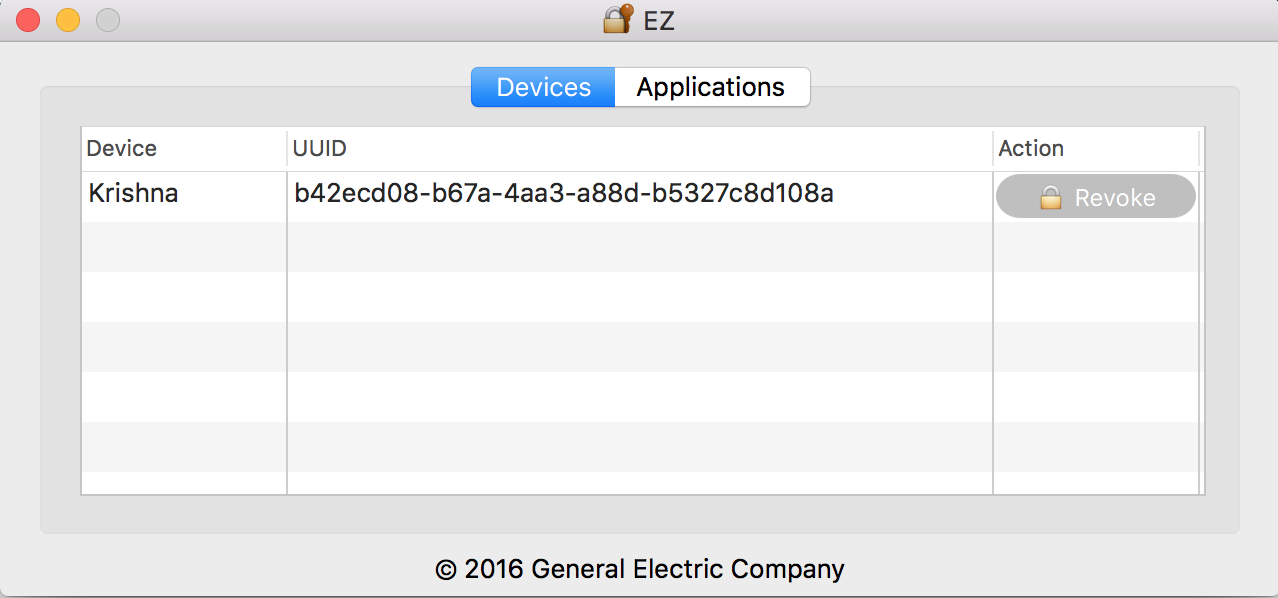
Task: Select the UUID value starting with b42ecd08
Action: click(x=564, y=193)
